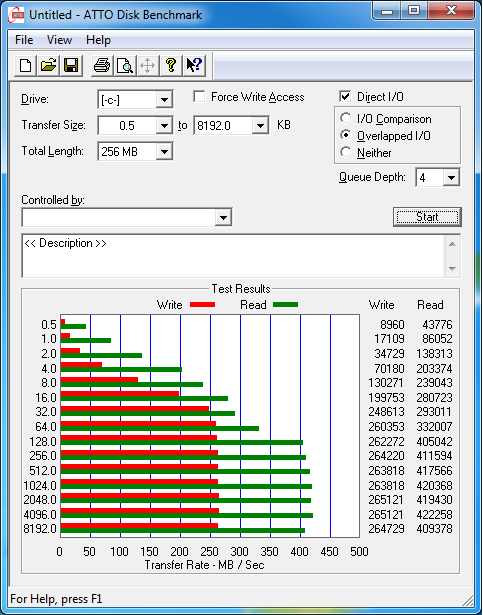Print results using the printer icon
Screen dimensions: 483x615
click(102, 65)
